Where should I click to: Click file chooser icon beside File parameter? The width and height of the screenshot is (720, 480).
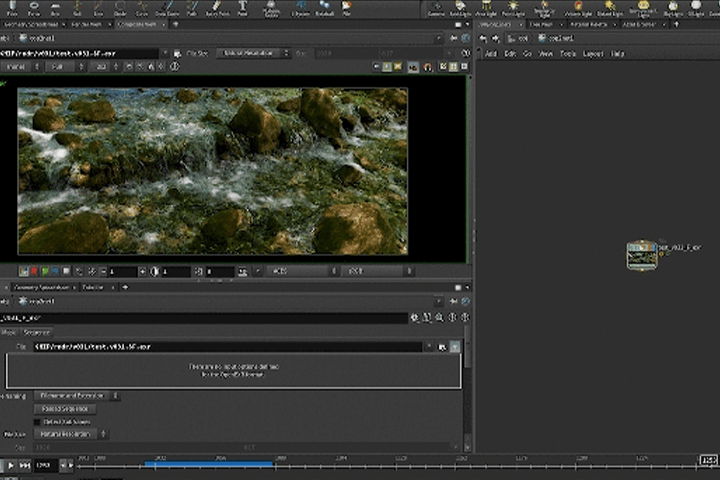pos(442,347)
